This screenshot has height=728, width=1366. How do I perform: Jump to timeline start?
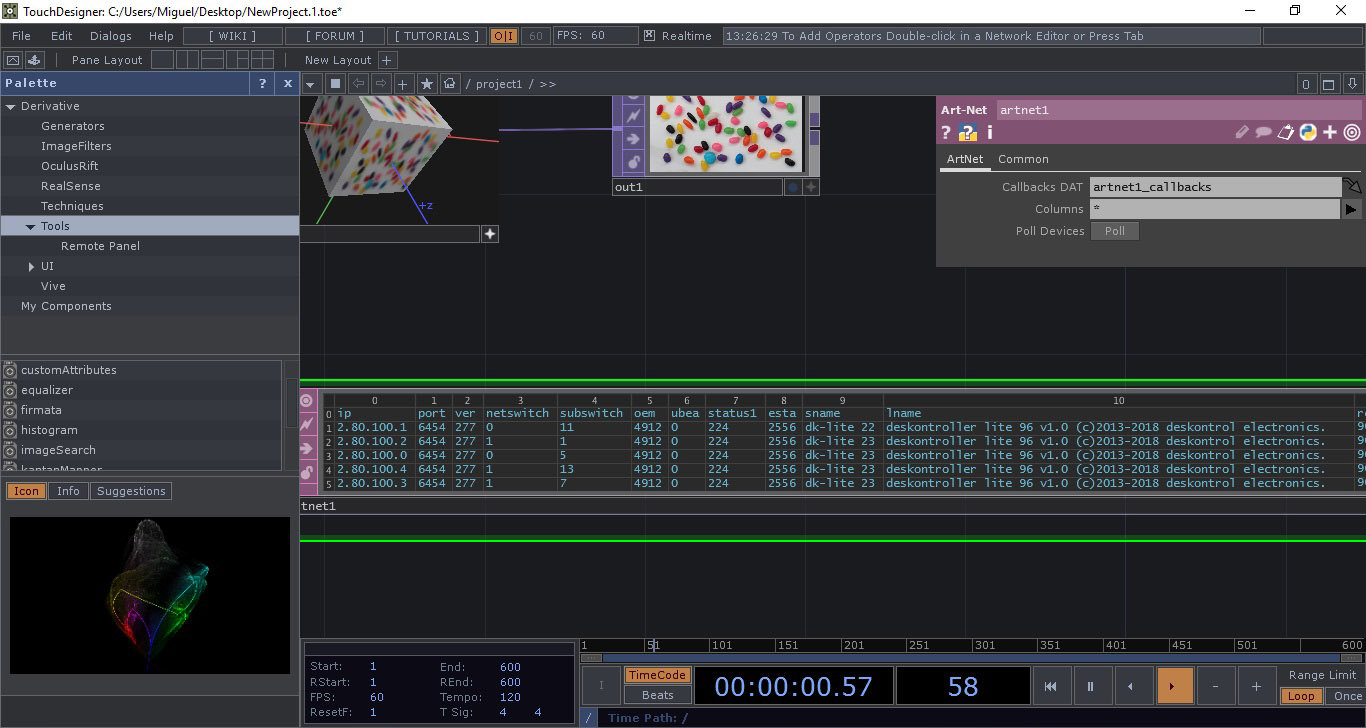[x=1050, y=686]
